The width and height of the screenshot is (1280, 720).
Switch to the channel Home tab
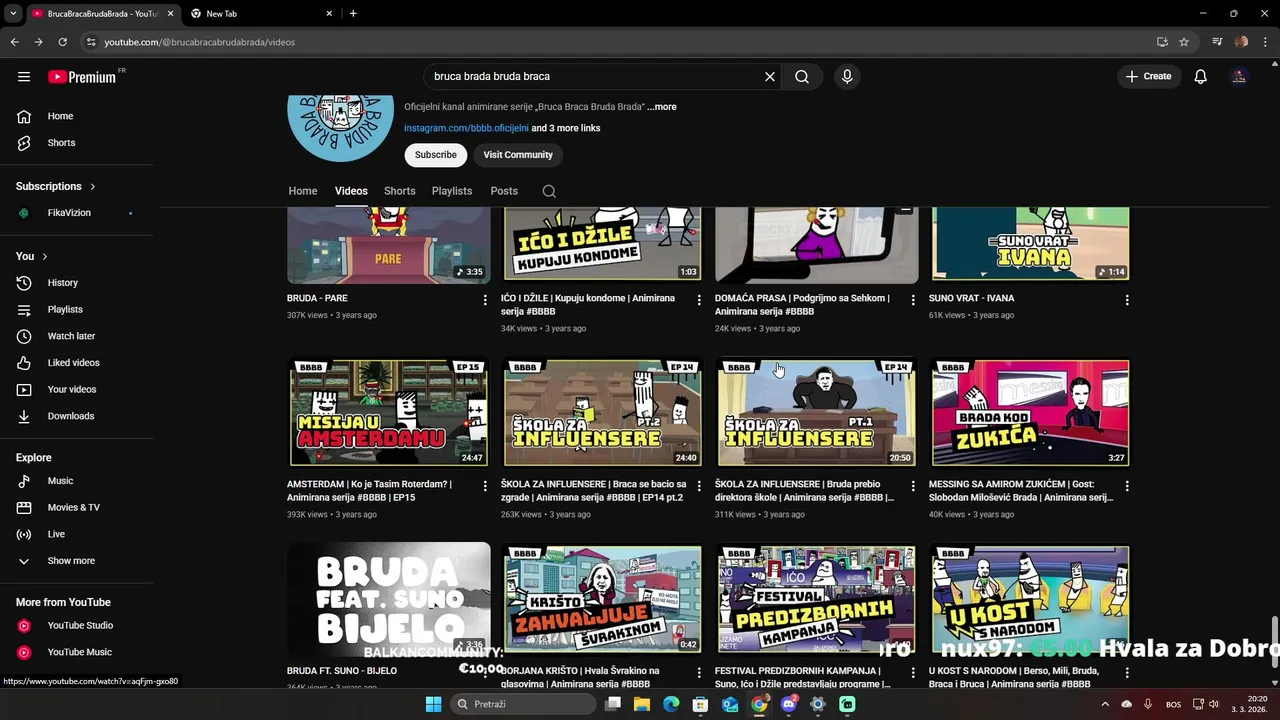pyautogui.click(x=303, y=191)
